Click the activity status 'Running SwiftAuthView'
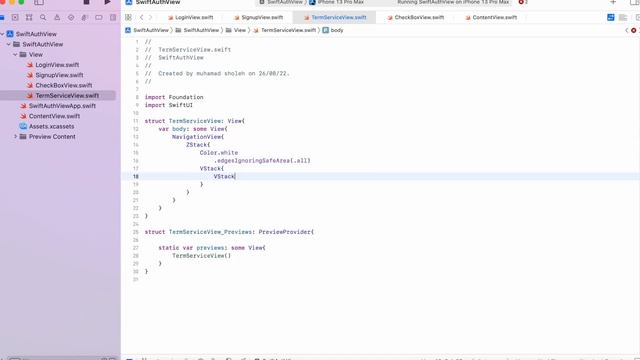 pos(453,2)
